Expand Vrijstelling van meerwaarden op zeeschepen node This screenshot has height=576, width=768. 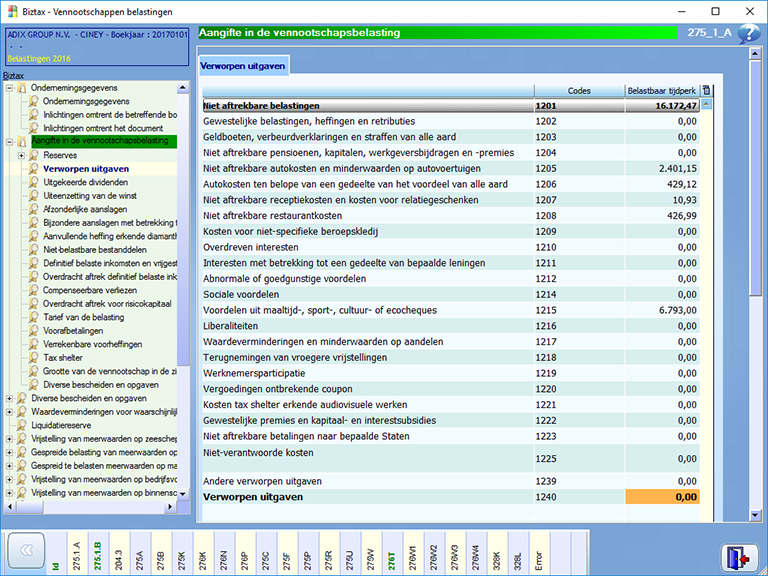[9, 439]
